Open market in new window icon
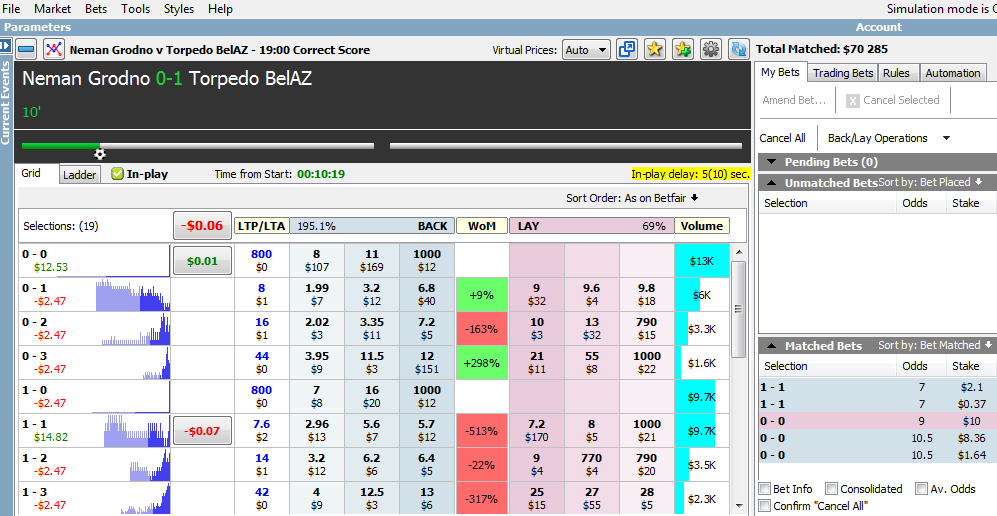 [627, 49]
